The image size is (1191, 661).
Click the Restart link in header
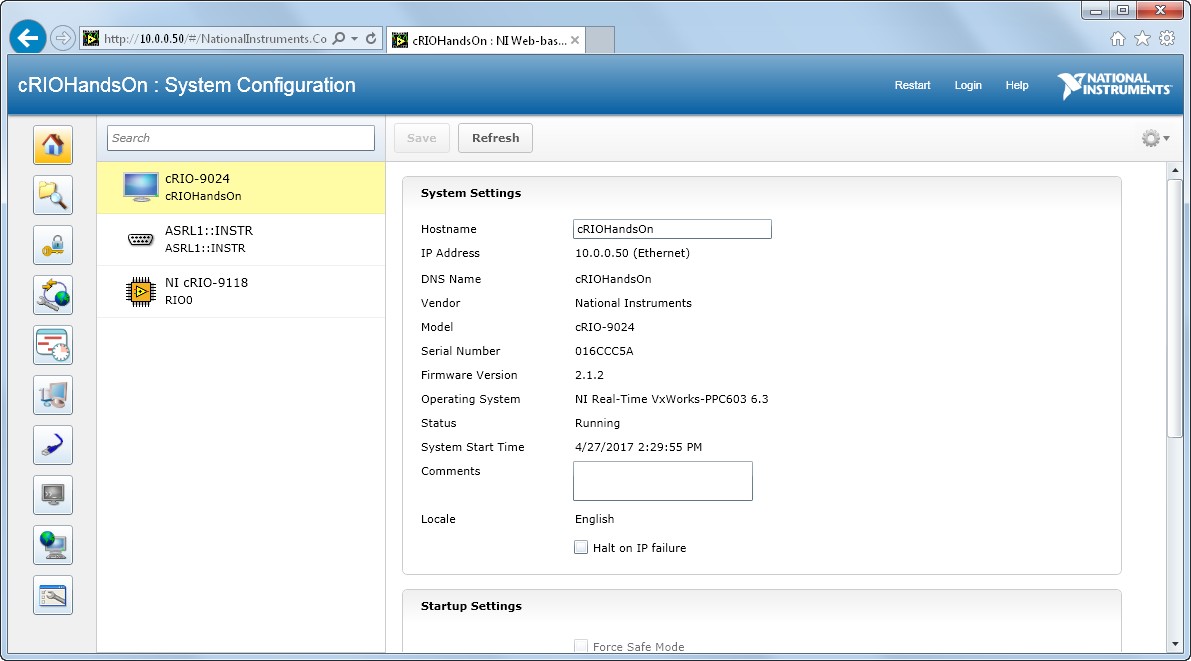(912, 85)
